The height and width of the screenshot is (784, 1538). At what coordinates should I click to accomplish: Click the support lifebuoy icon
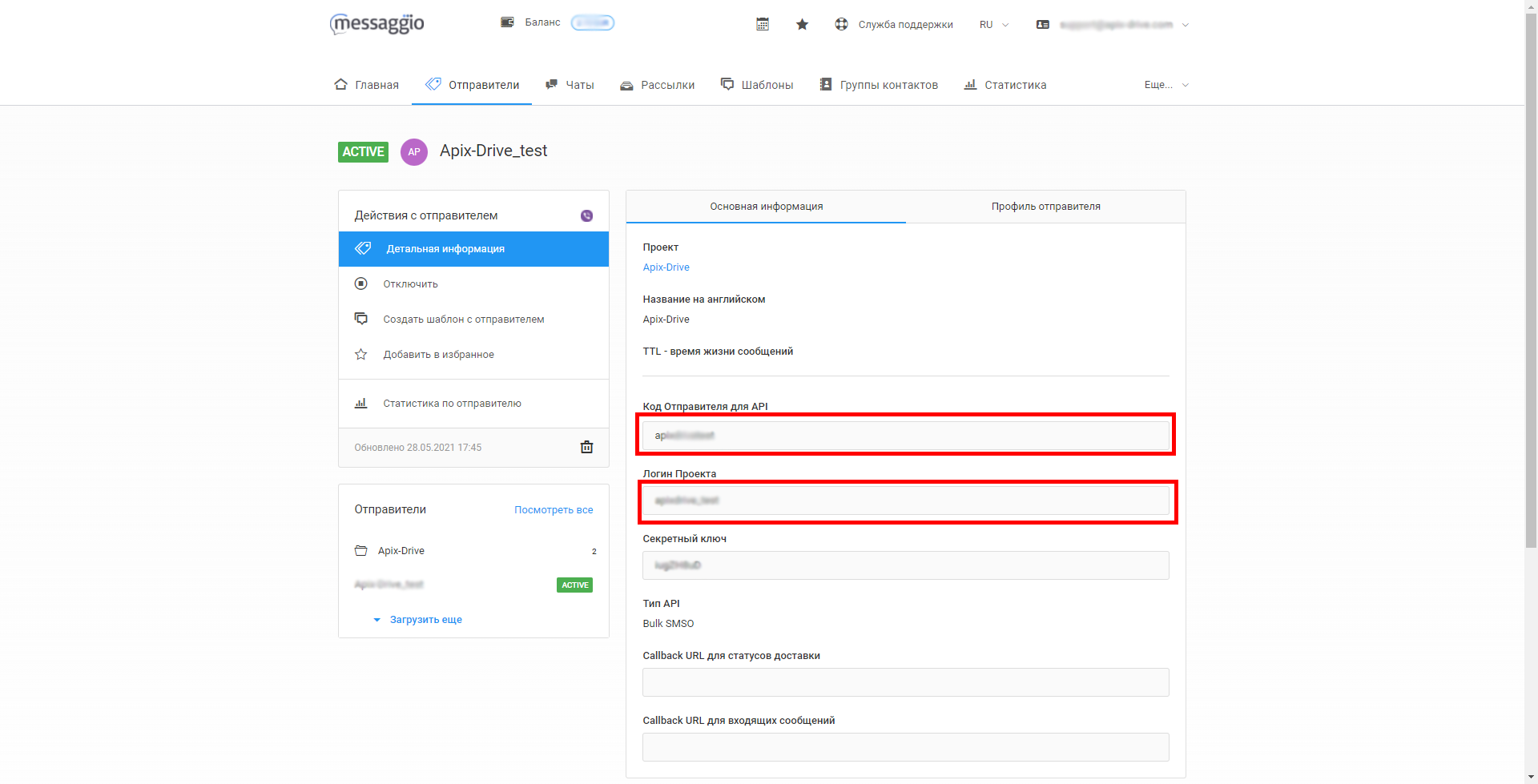[x=841, y=24]
